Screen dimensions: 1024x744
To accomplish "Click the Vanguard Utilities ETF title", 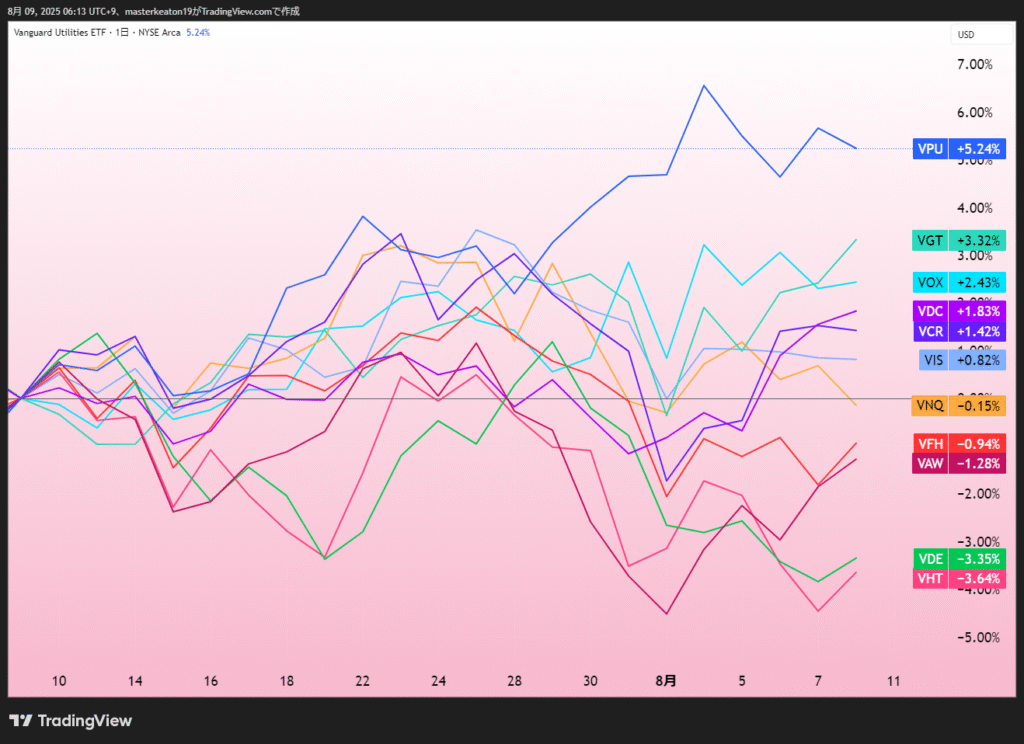I will [x=59, y=32].
